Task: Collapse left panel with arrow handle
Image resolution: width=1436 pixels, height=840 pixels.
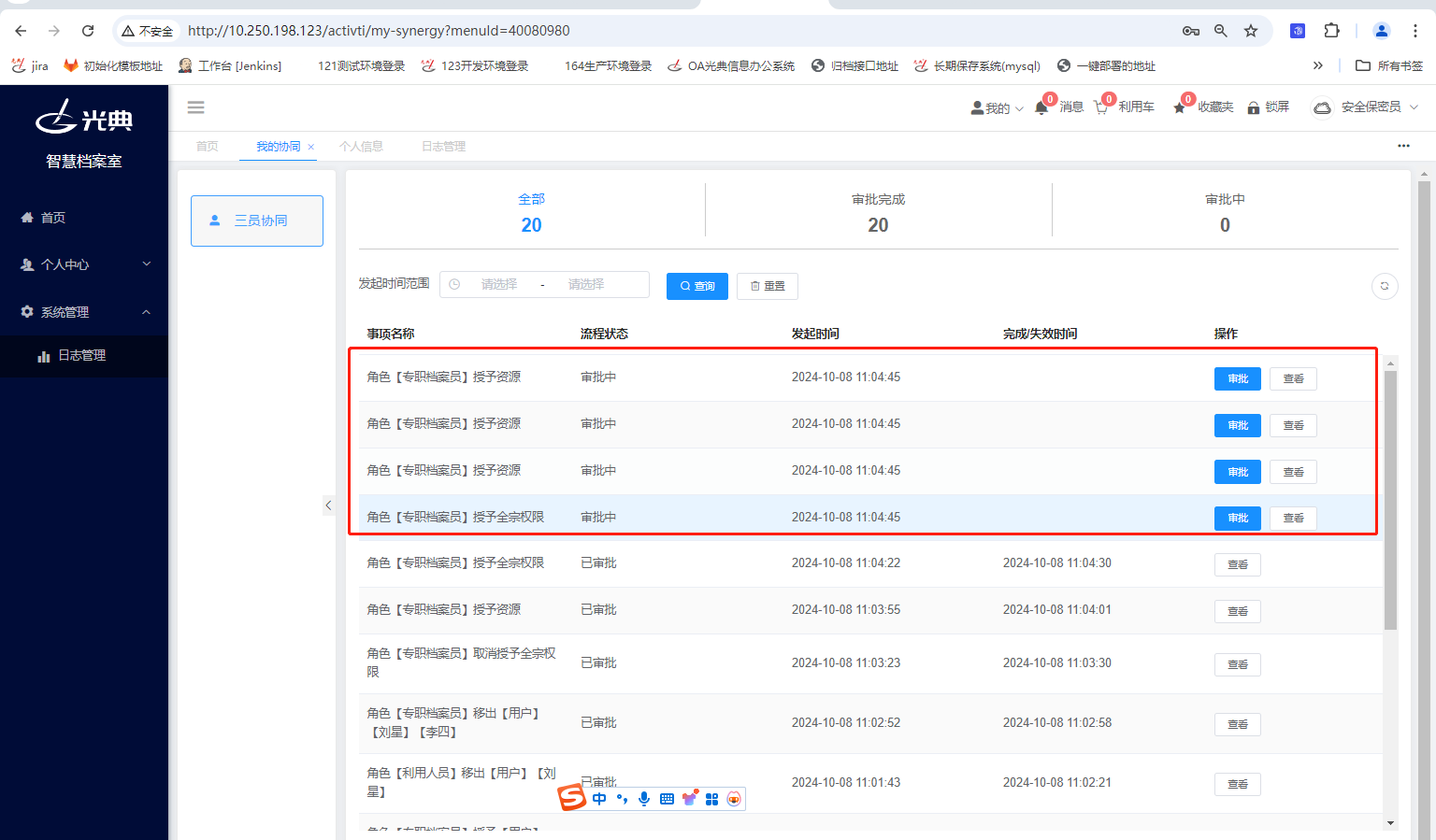Action: click(x=328, y=505)
